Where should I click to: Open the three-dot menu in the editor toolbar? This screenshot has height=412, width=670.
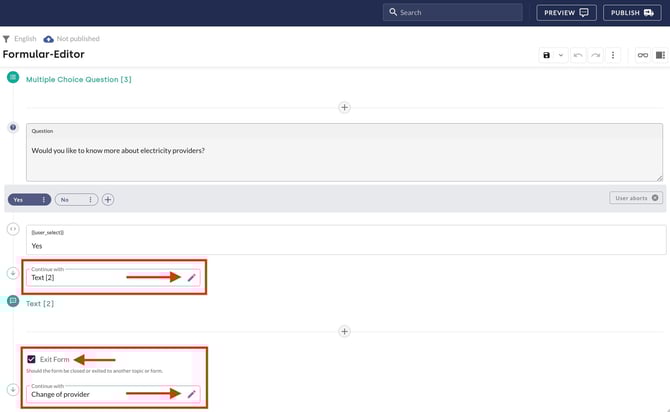coord(613,55)
